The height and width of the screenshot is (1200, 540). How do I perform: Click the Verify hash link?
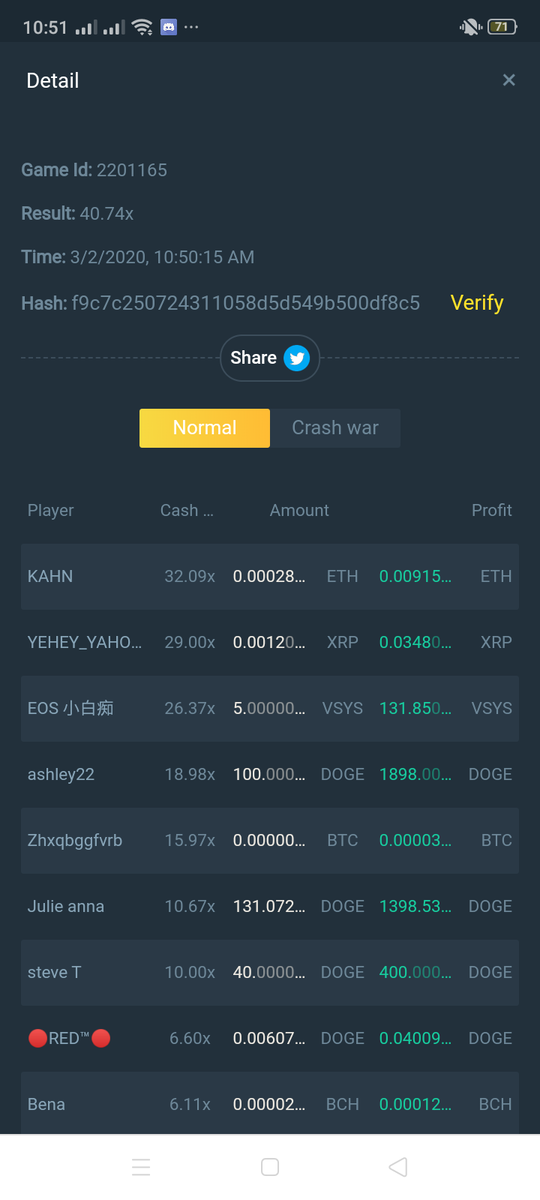(477, 303)
